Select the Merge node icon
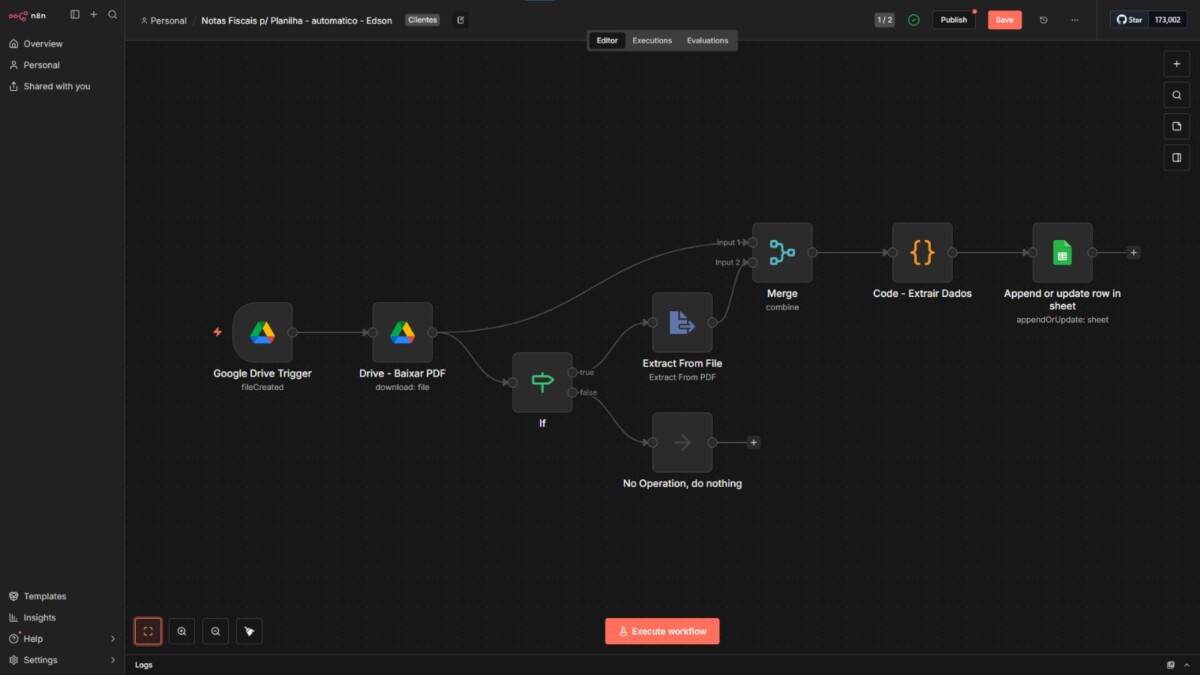1200x675 pixels. (x=782, y=253)
